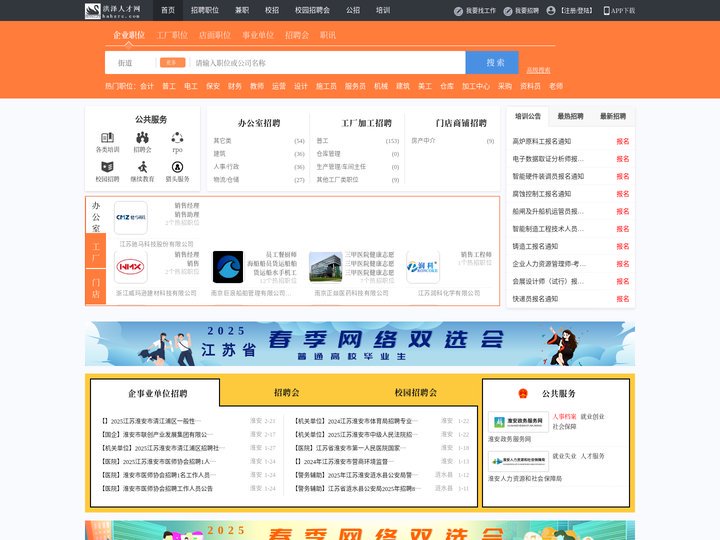Open the 人事/行政 office job category

(226, 167)
